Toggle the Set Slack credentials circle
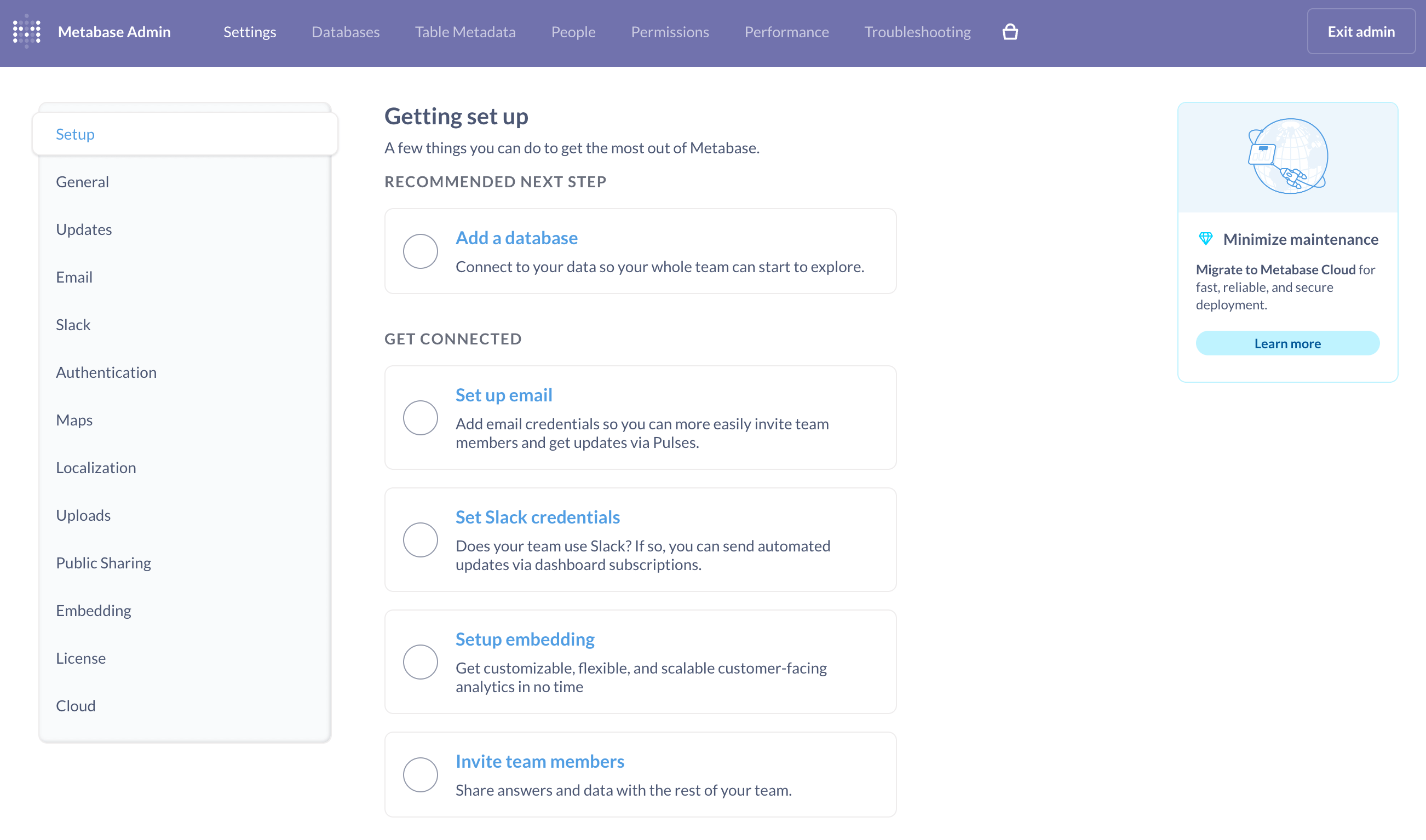 pyautogui.click(x=420, y=540)
